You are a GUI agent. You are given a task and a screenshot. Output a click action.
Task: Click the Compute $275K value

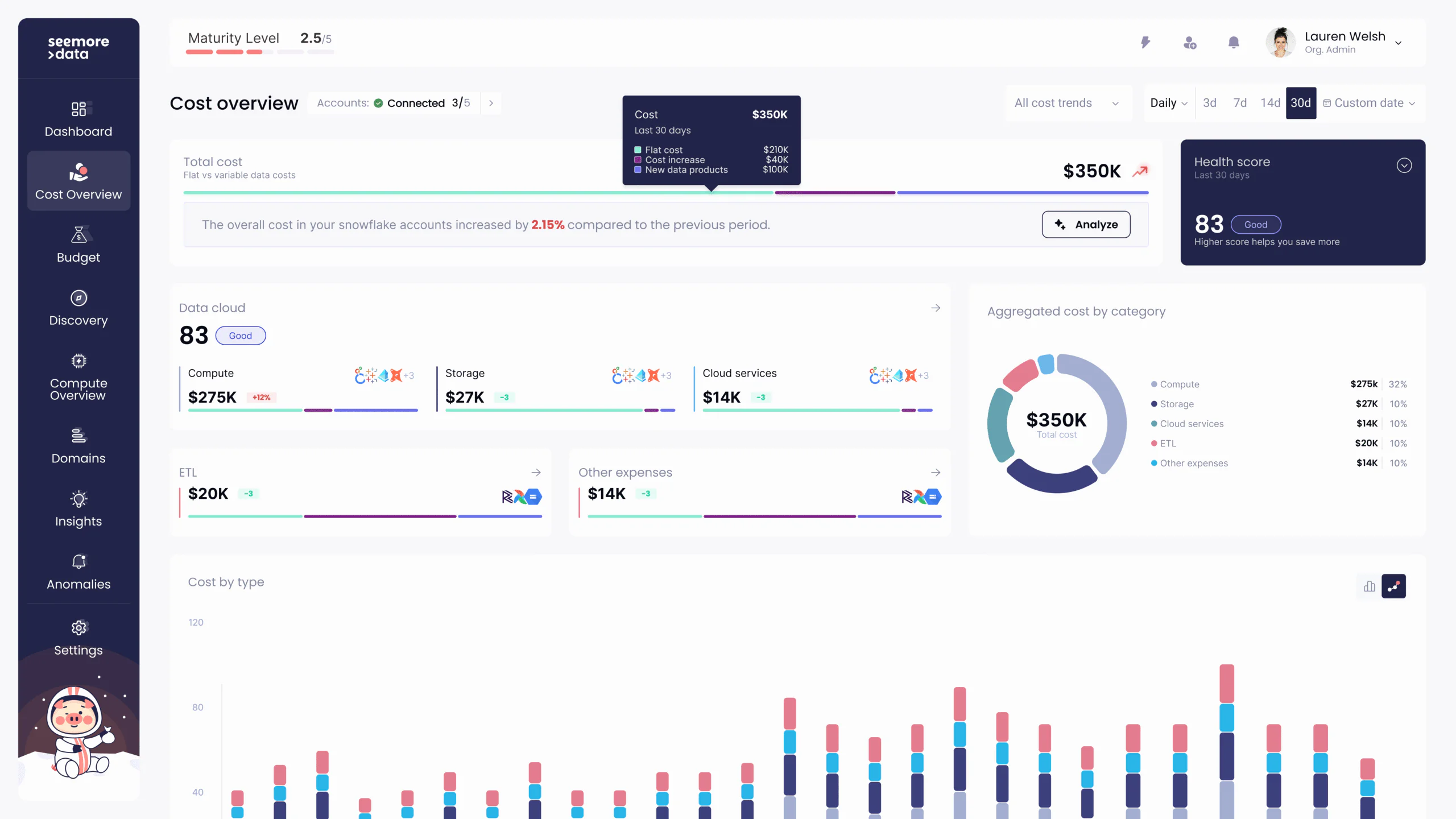pos(212,398)
